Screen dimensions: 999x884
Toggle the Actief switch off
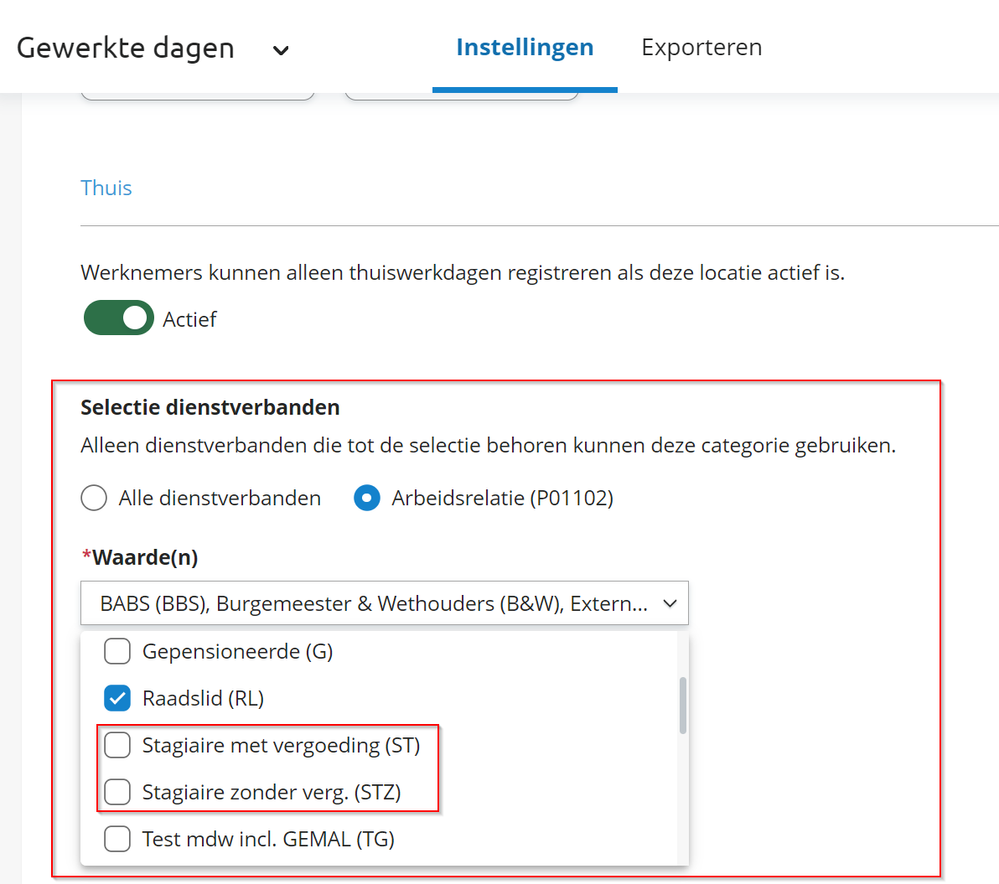click(x=118, y=319)
